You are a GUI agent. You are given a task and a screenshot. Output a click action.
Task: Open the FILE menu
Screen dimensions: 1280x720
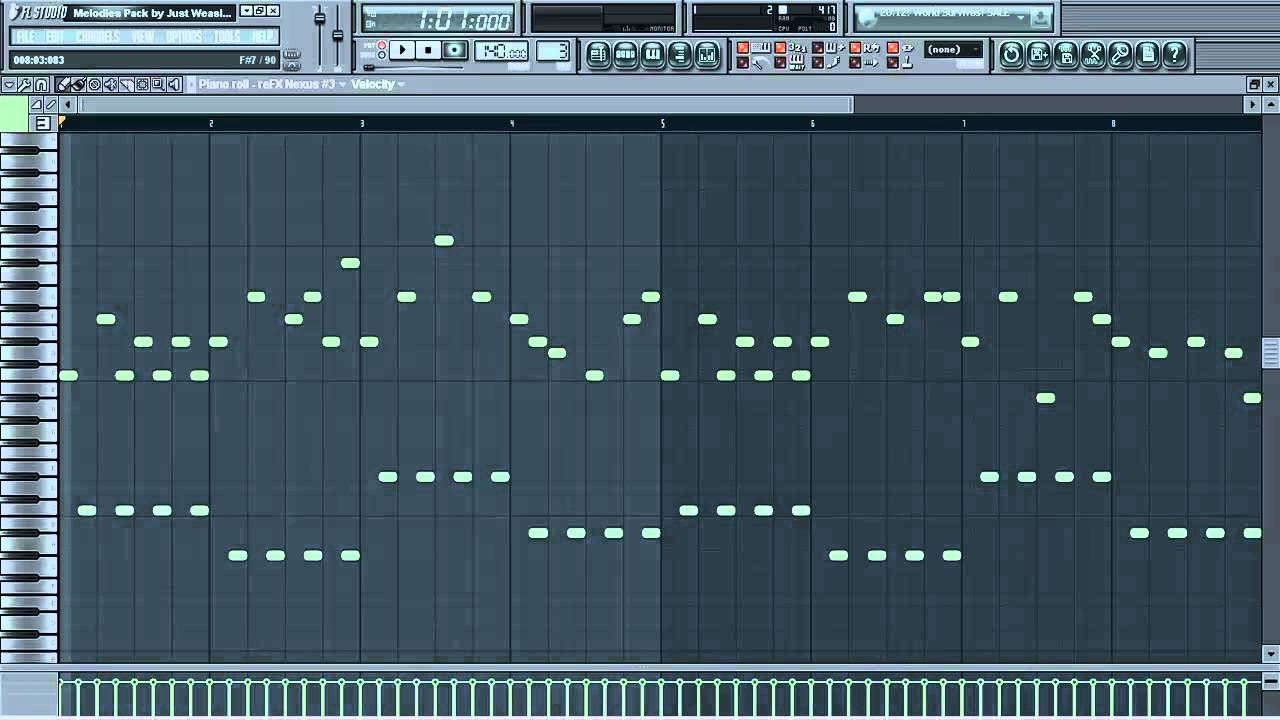(25, 37)
